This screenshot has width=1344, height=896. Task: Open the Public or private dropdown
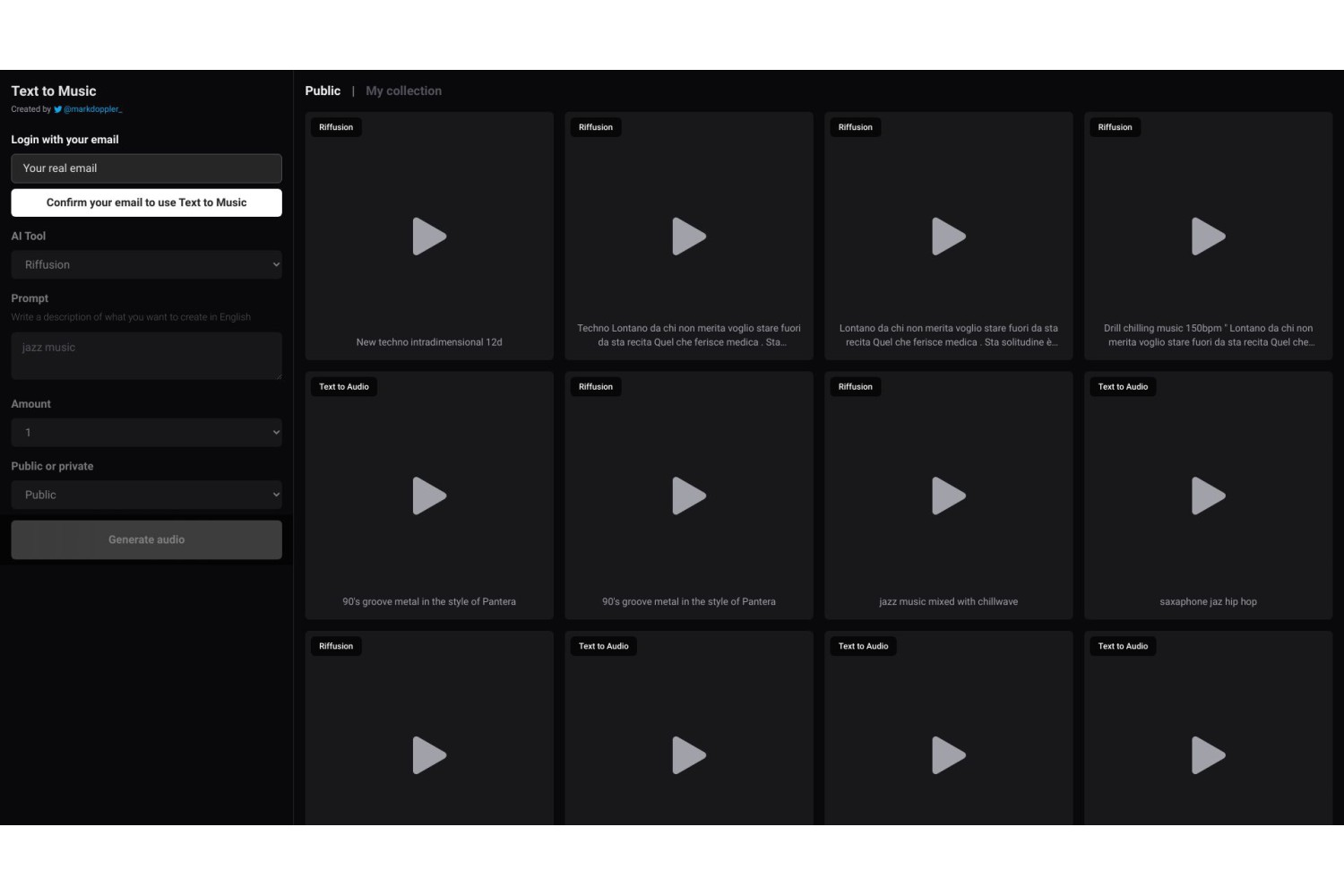[146, 495]
